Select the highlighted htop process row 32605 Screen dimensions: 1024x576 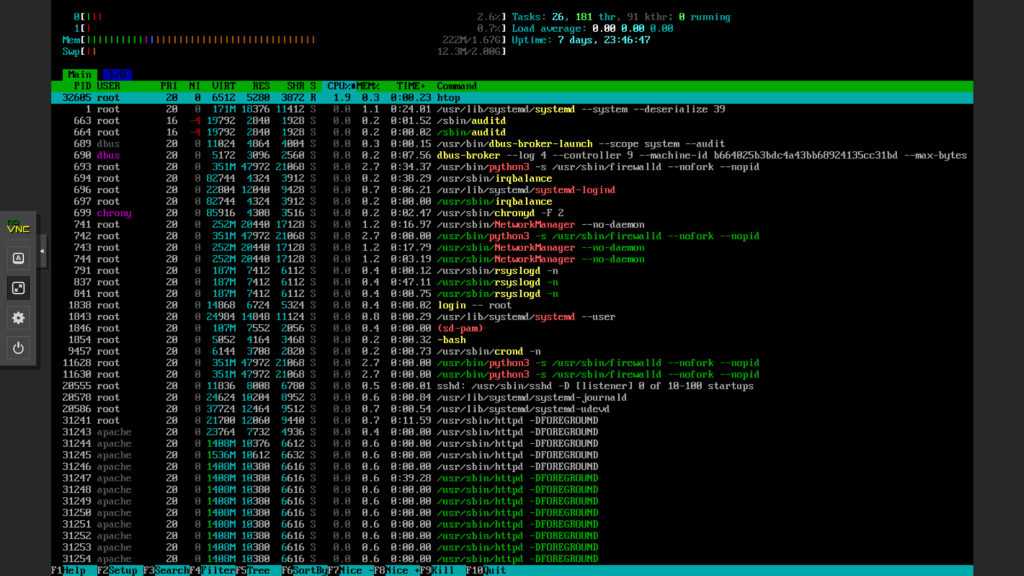click(512, 98)
